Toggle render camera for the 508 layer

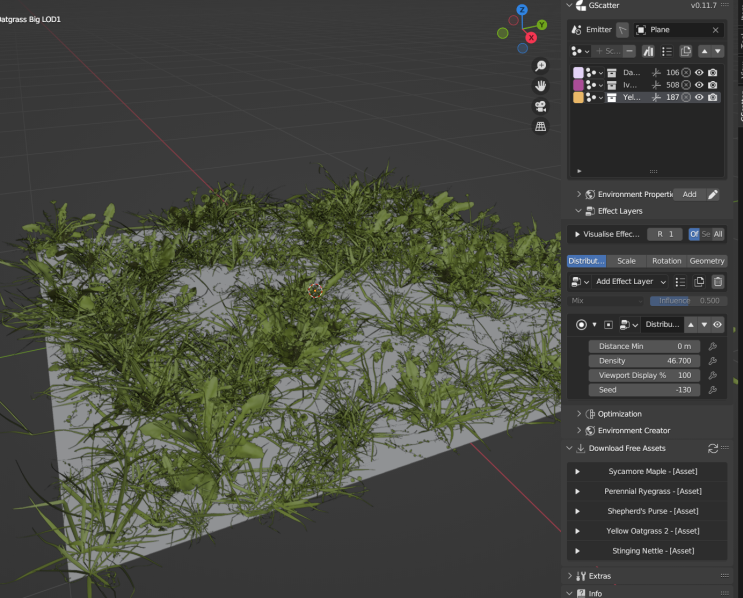(713, 85)
